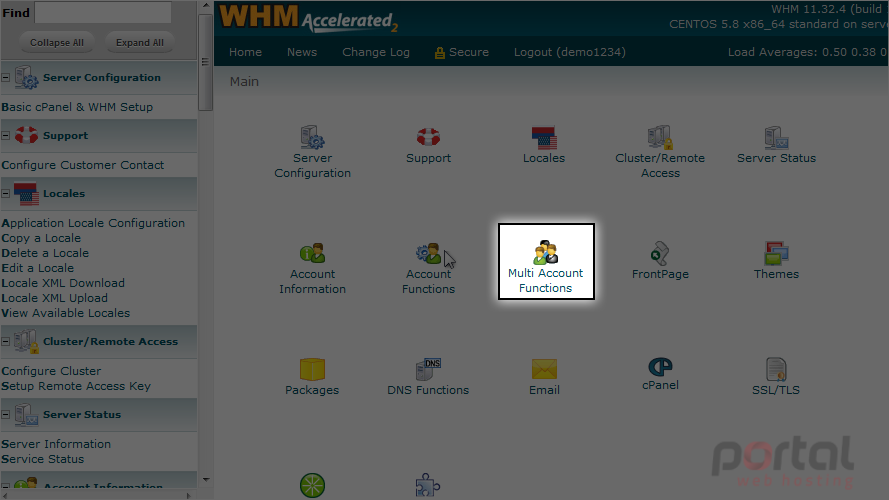
Task: Click into the Find search field
Action: [x=103, y=12]
